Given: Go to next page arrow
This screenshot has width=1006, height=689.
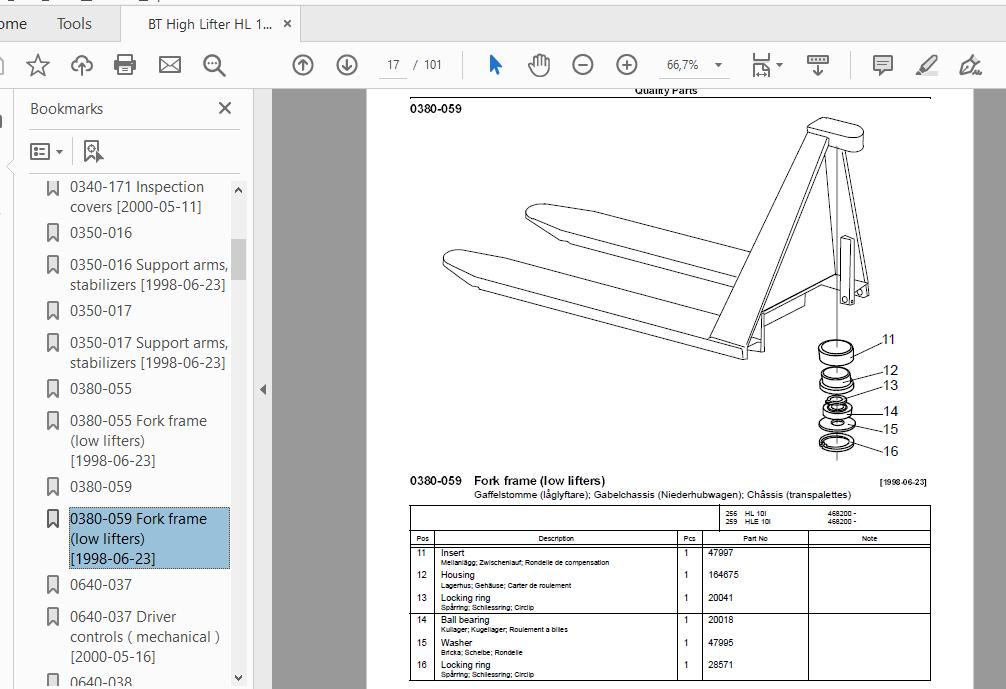Looking at the screenshot, I should click(x=347, y=65).
